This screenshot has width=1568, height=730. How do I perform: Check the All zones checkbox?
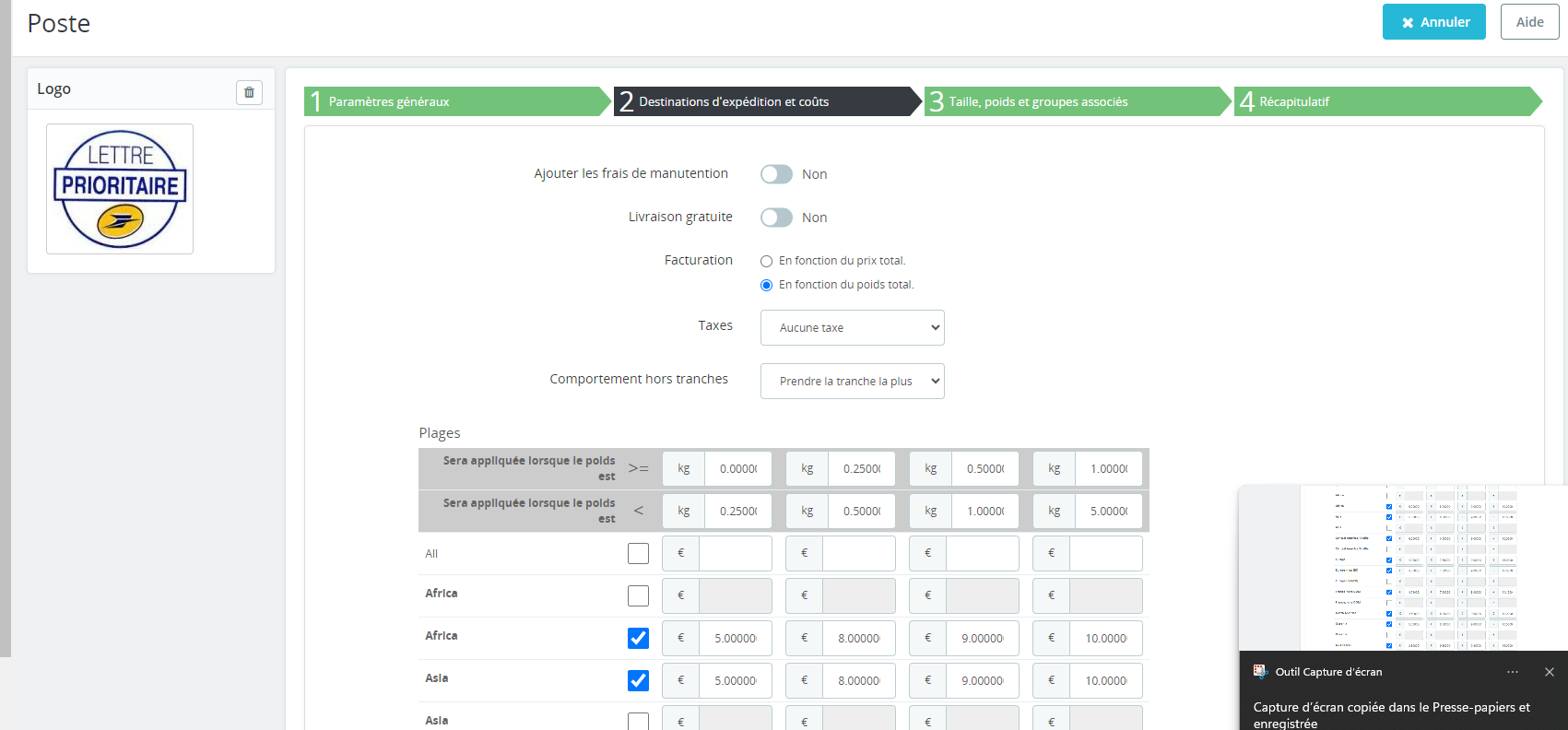tap(638, 553)
